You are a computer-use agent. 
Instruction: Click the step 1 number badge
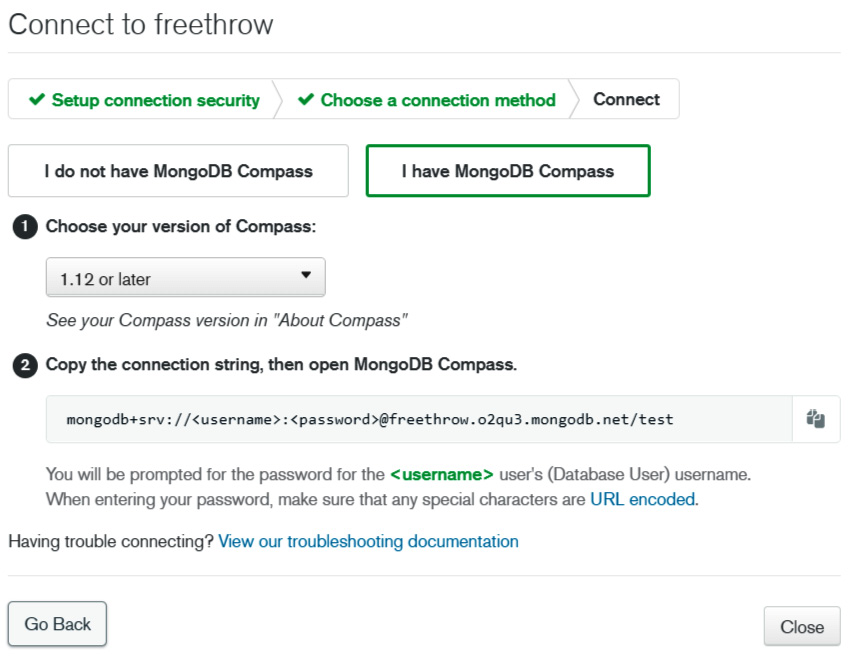pyautogui.click(x=24, y=227)
